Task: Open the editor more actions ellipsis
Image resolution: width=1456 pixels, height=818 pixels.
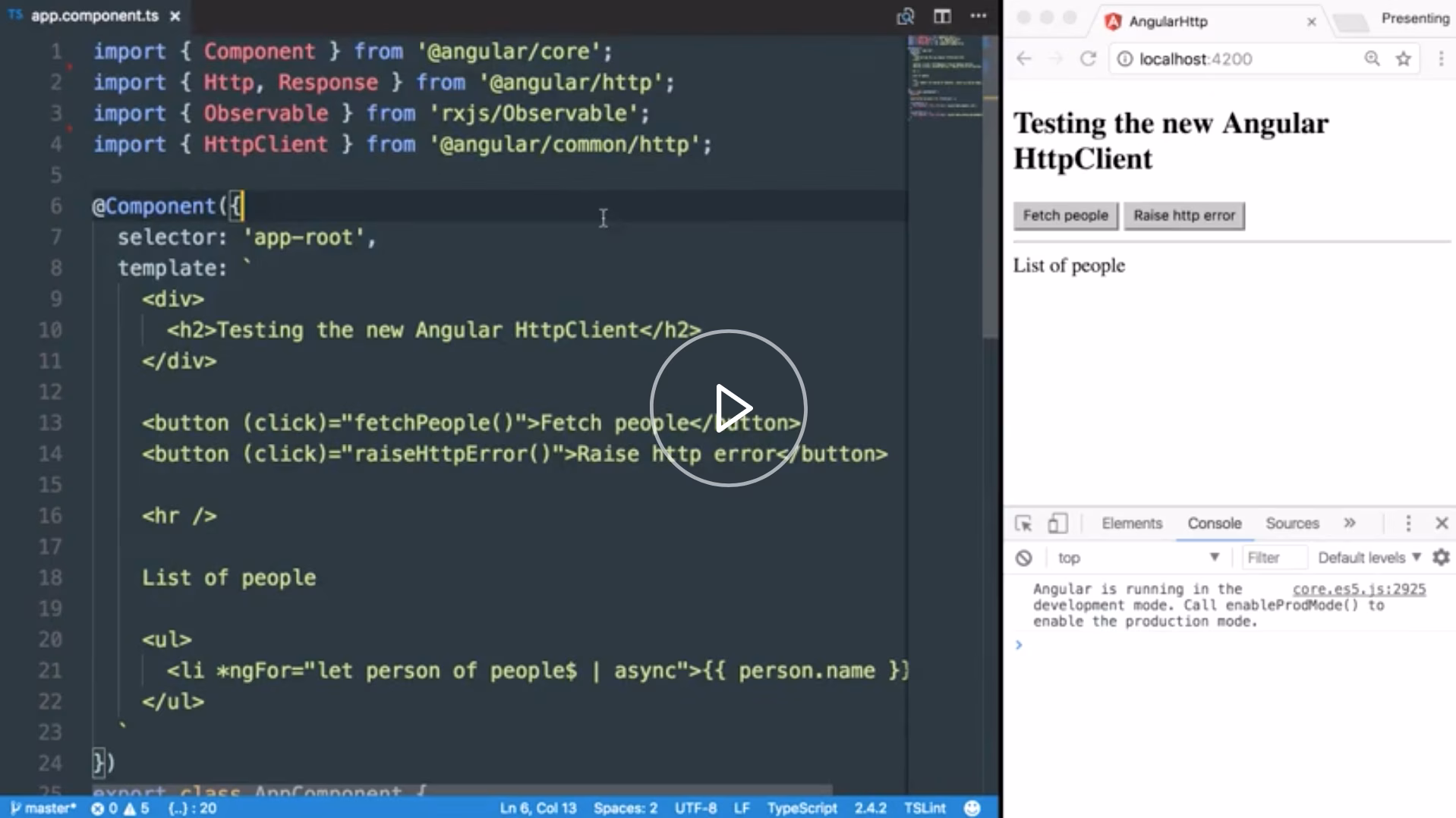Action: pos(979,16)
